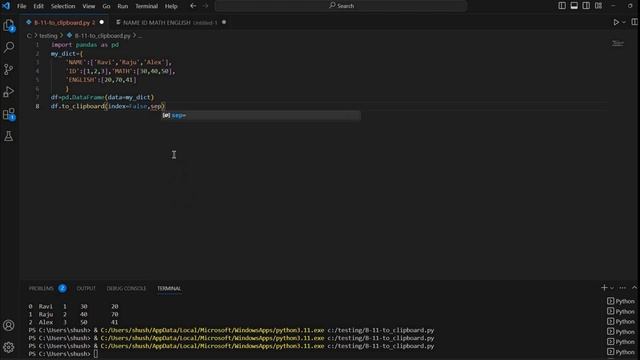Create a new terminal with plus

click(x=604, y=288)
